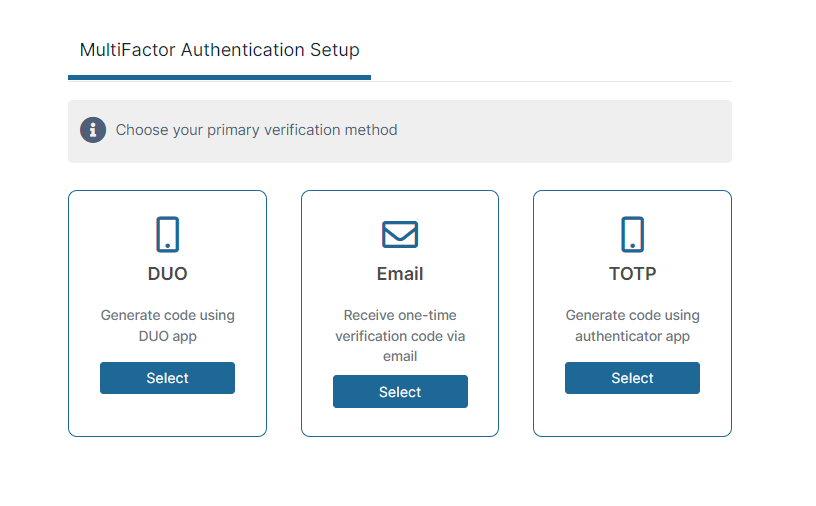The image size is (816, 506).
Task: Click the TOTP heading text
Action: (632, 273)
